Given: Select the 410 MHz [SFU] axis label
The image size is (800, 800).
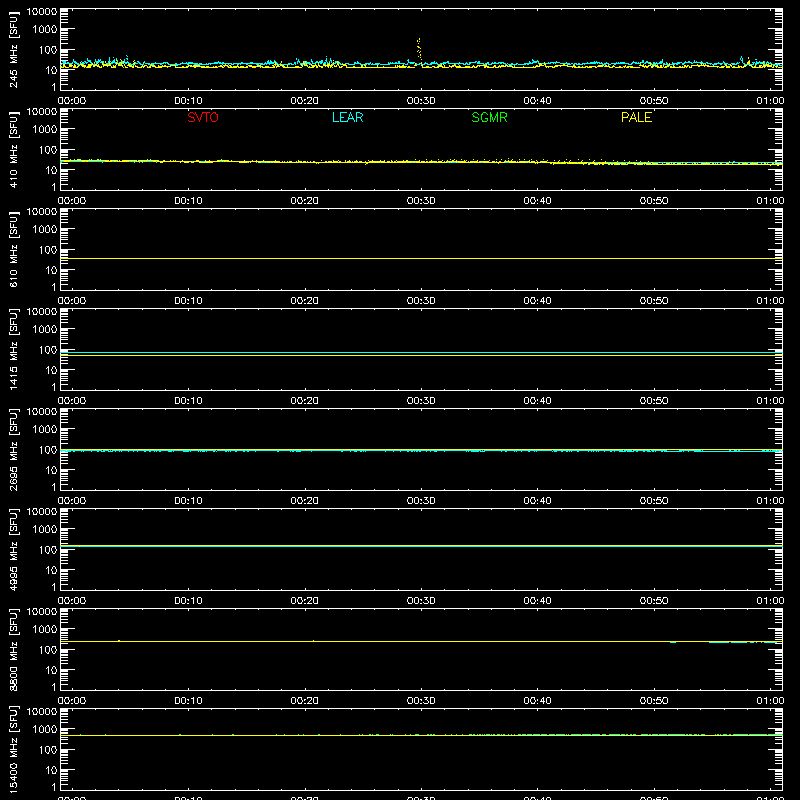Looking at the screenshot, I should [13, 149].
